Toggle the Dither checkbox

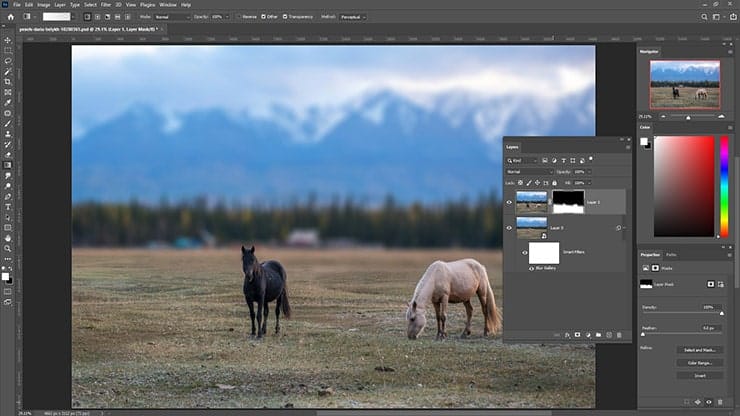[263, 17]
